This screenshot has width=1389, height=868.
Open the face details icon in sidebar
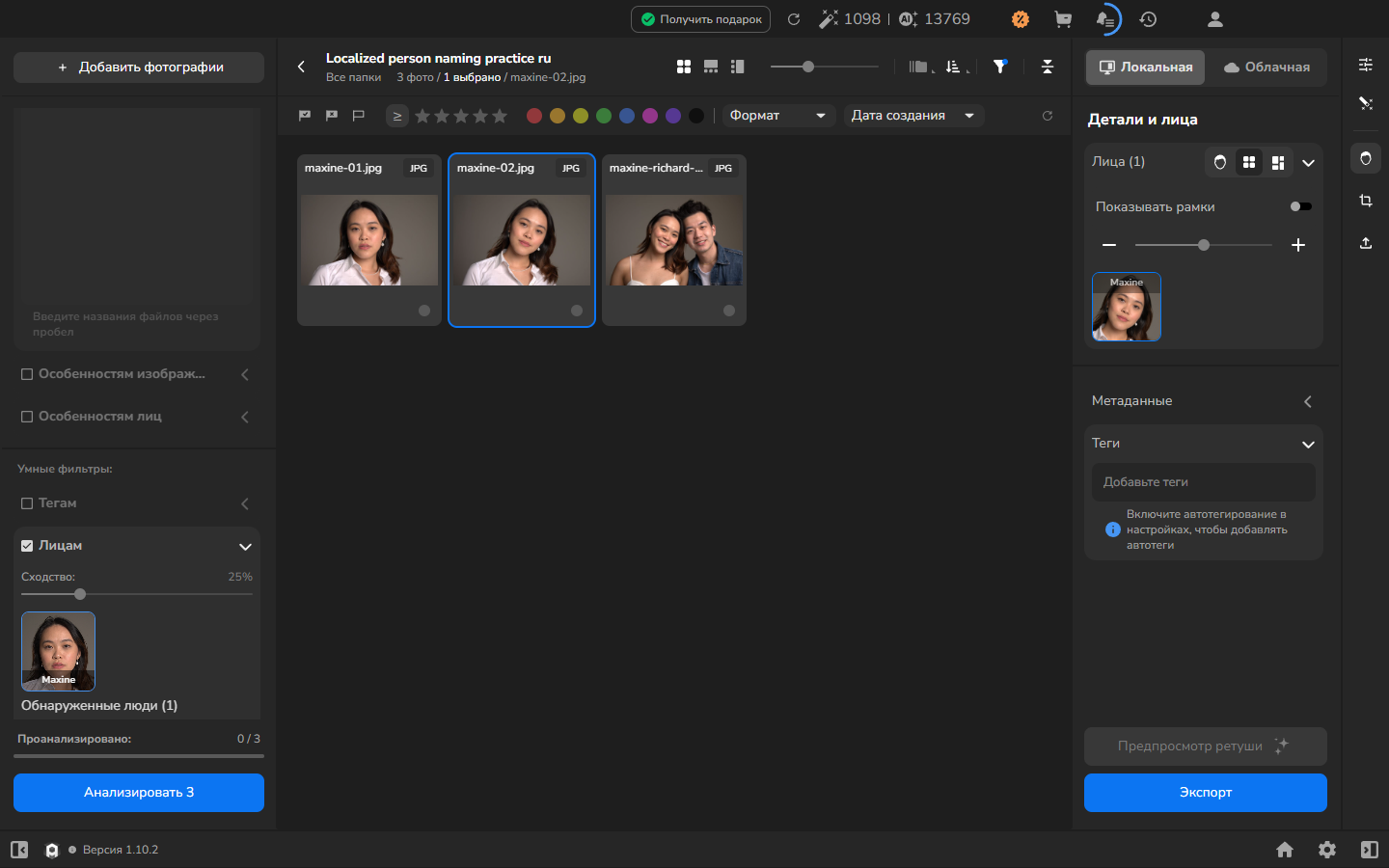pyautogui.click(x=1366, y=158)
